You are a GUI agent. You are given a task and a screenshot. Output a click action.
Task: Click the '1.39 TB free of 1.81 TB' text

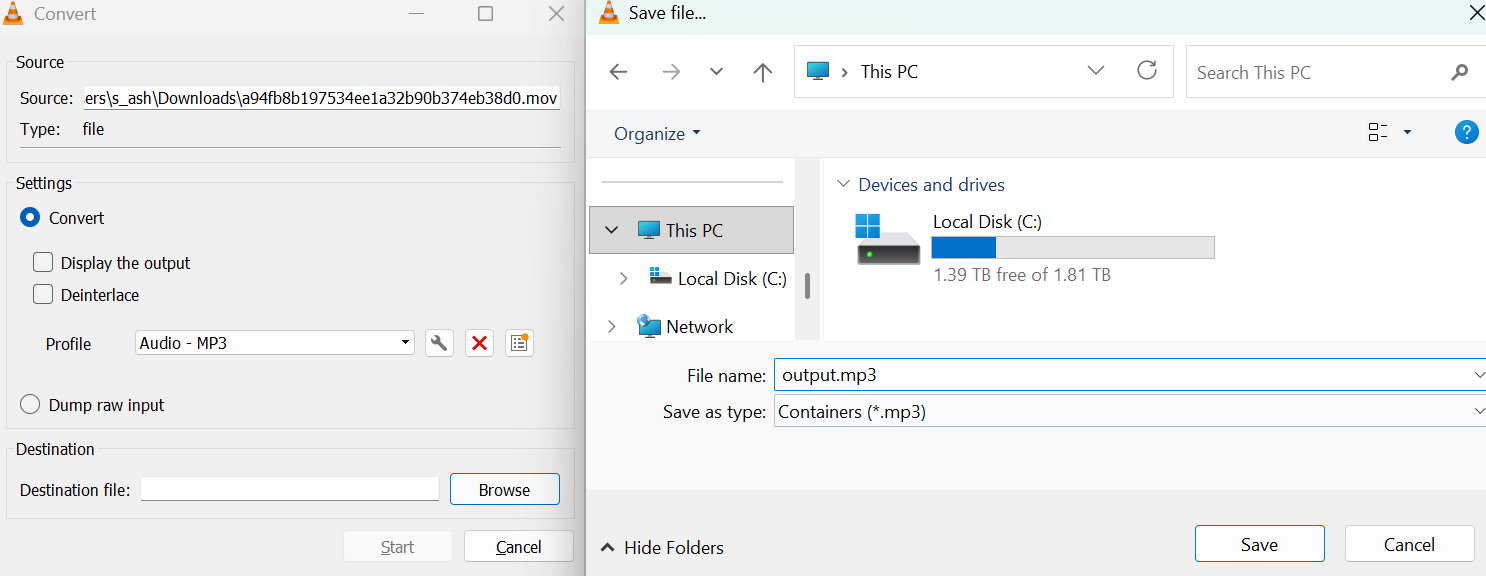1021,274
